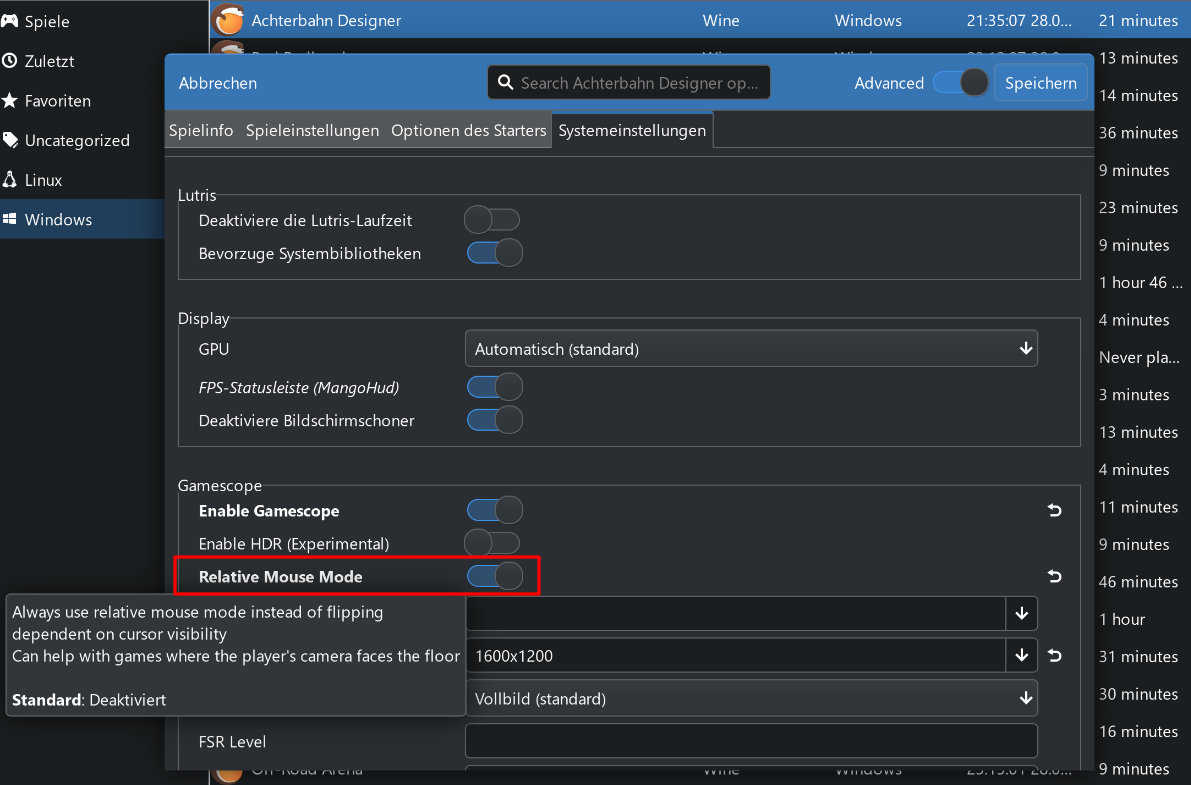Screen dimensions: 1191x785
Task: Click the '14 minutes' playtime entry
Action: click(1138, 96)
